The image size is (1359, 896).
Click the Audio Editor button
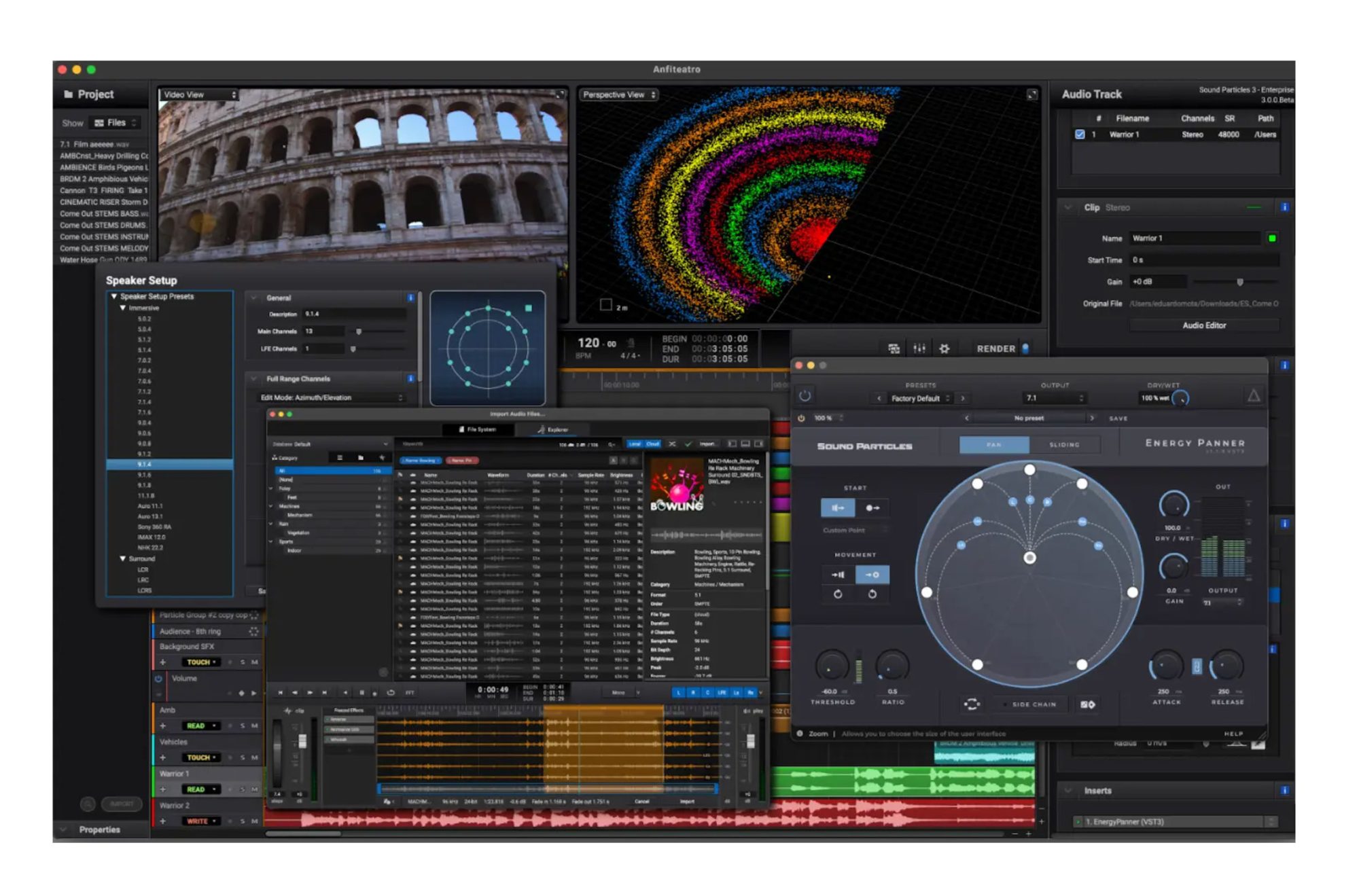click(1204, 325)
